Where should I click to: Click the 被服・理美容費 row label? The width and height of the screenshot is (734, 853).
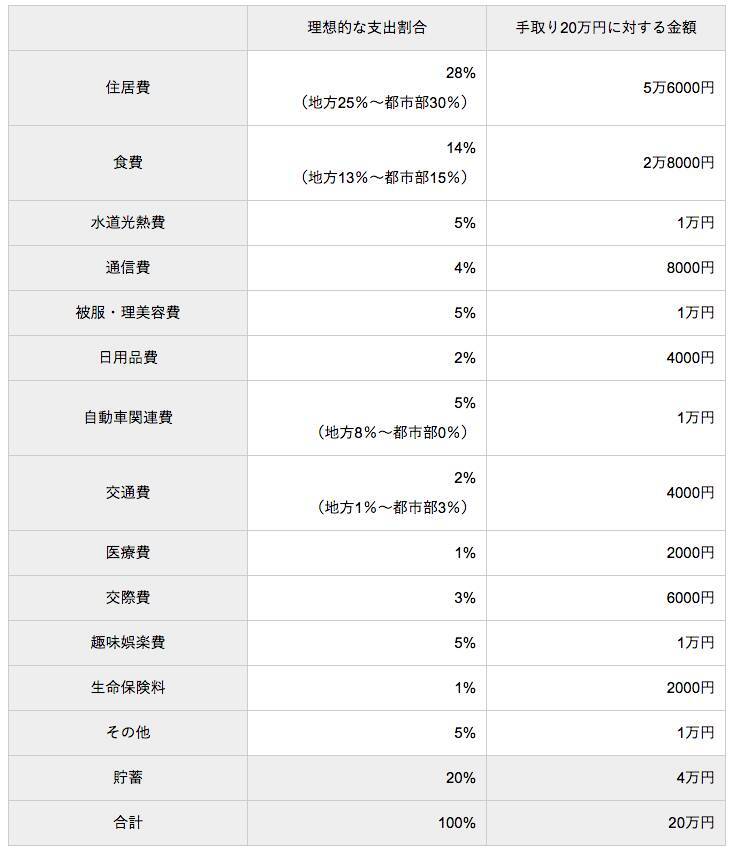coord(128,313)
